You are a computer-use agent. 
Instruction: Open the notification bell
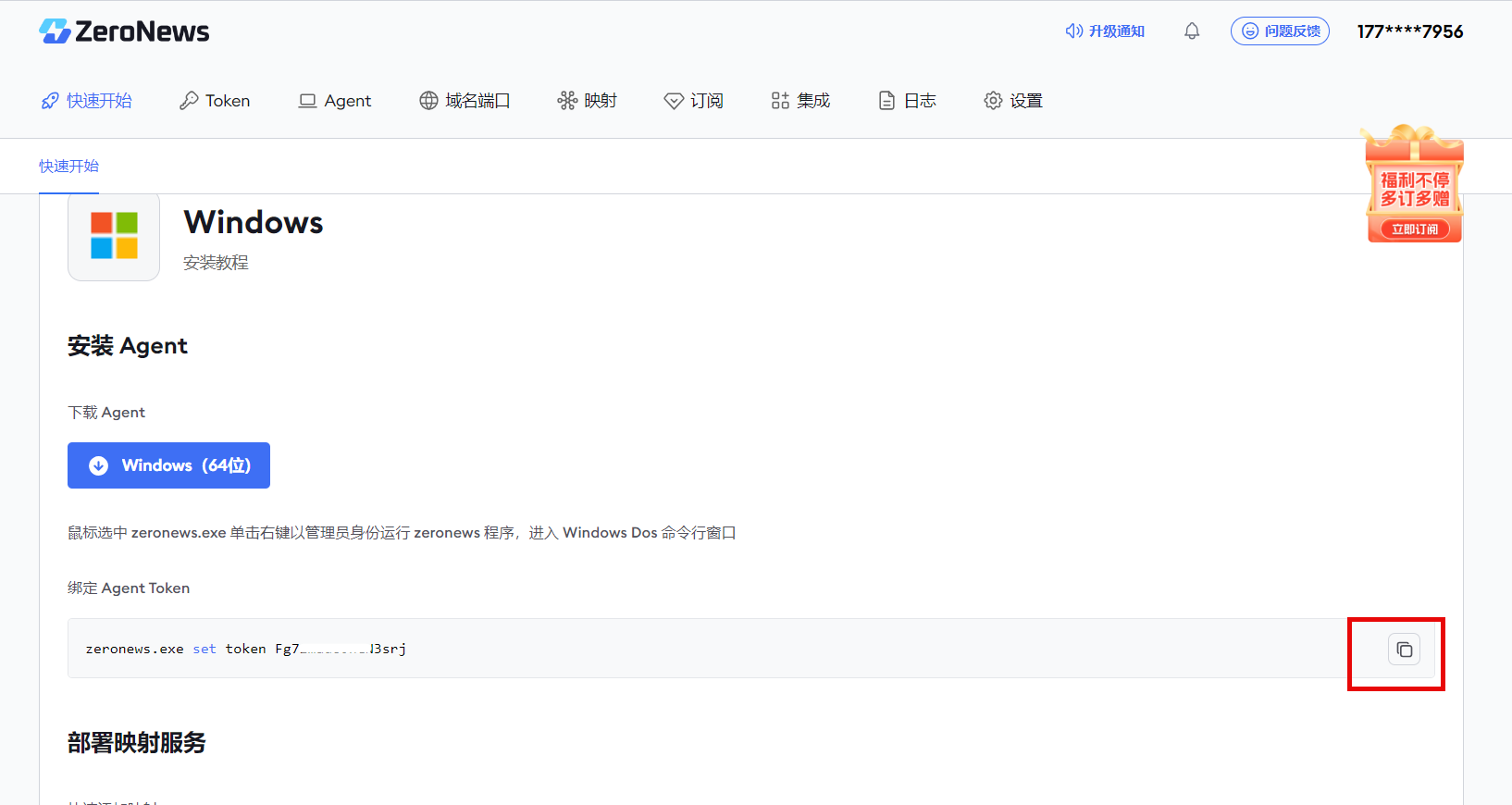[1192, 31]
